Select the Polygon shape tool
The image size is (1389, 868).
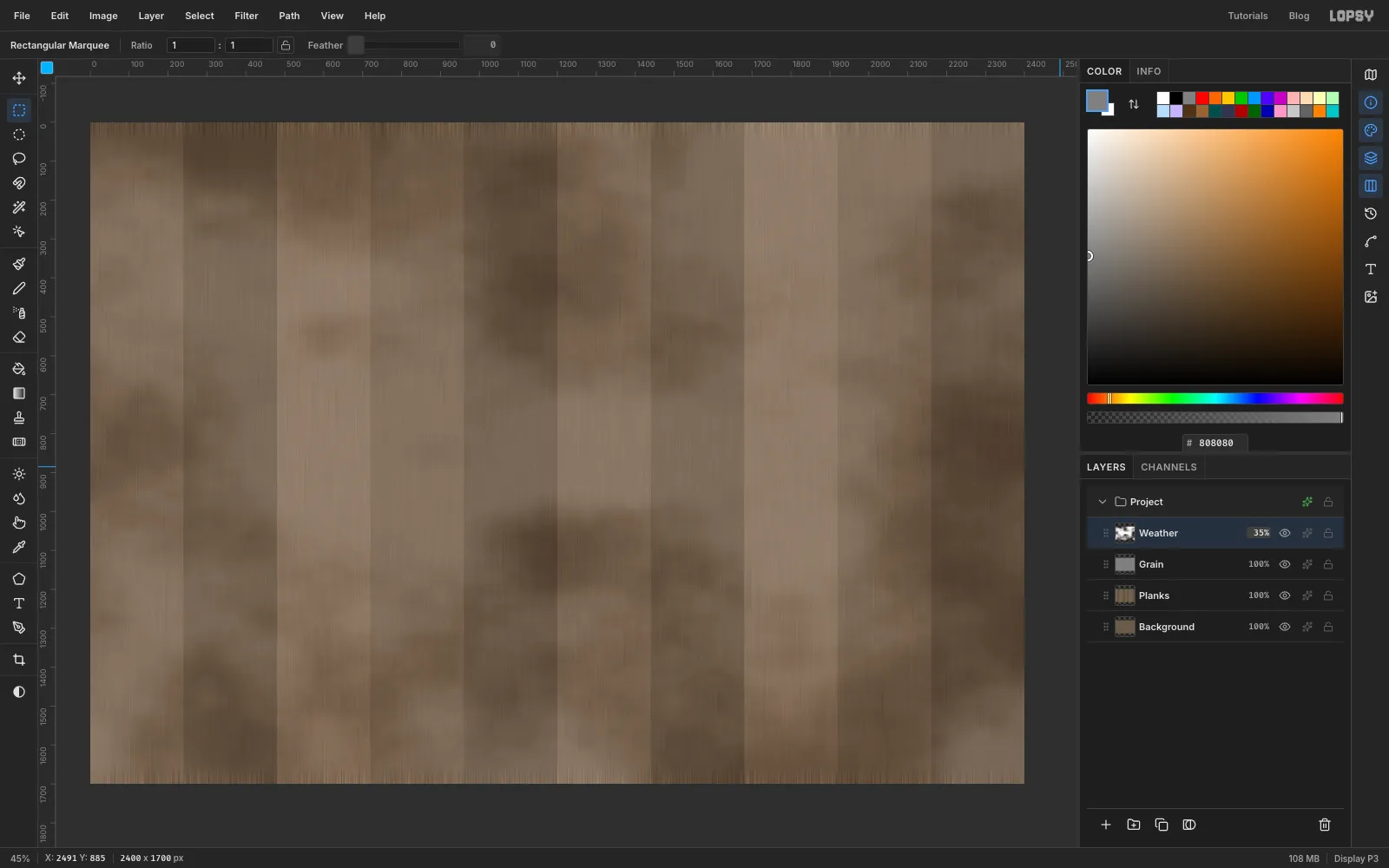(x=19, y=579)
